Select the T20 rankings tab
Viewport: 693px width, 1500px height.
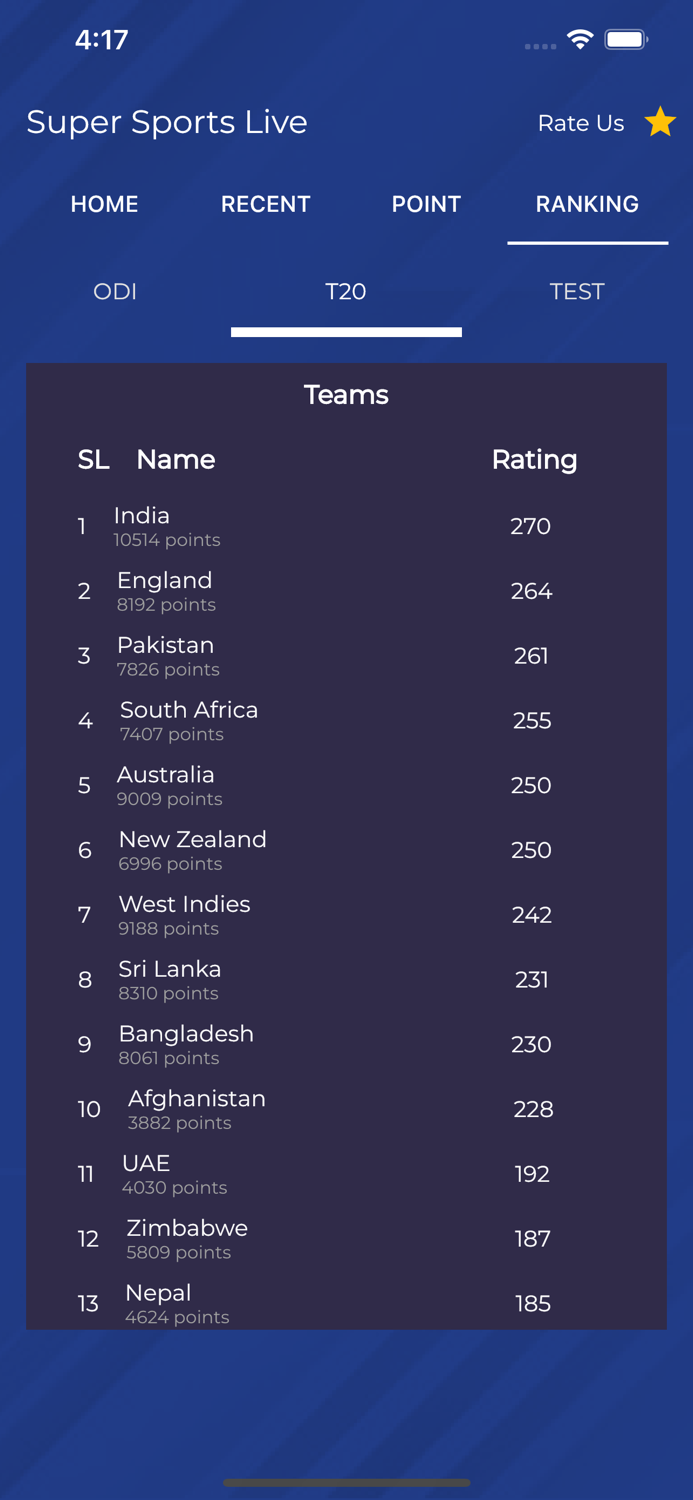click(346, 292)
